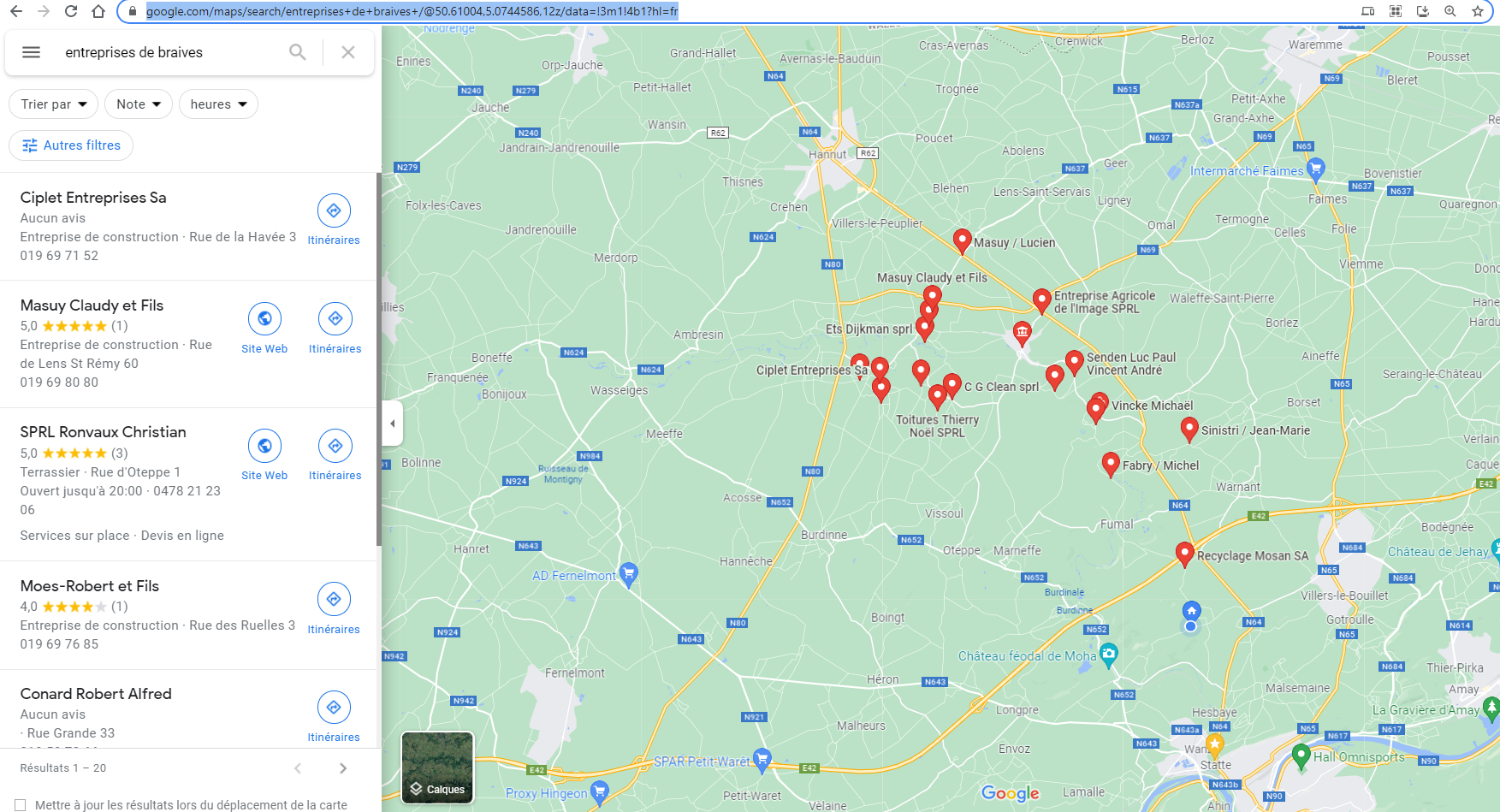Go back with browser back arrow
Screen dimensions: 1500x812
16,11
